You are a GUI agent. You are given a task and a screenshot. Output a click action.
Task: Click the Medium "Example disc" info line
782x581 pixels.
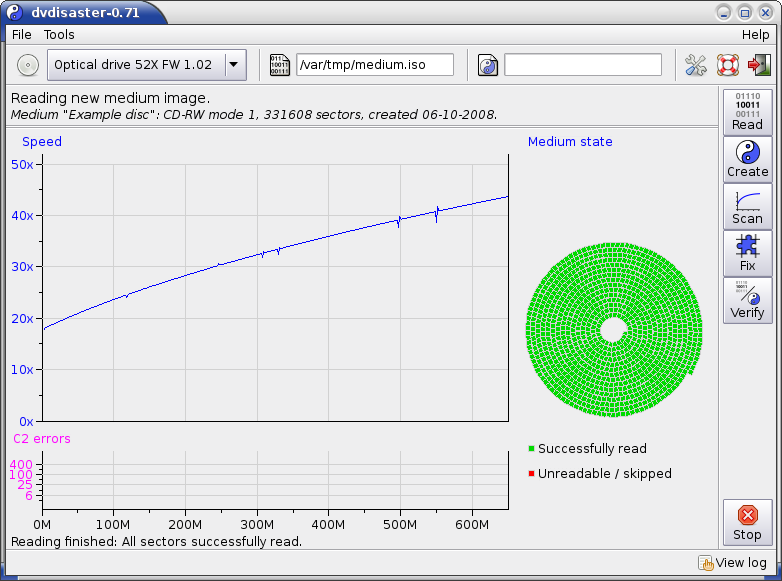(254, 115)
